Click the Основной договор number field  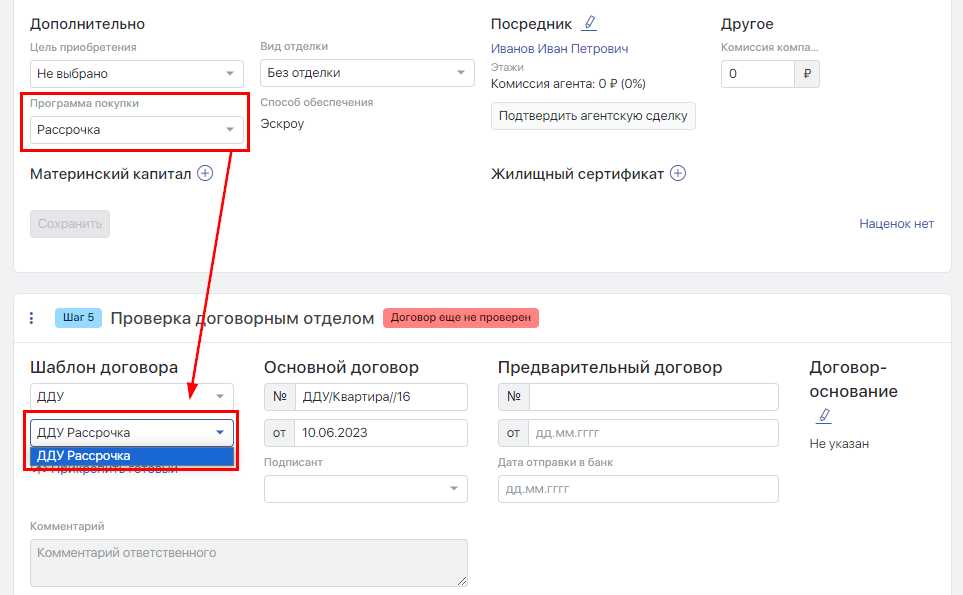pyautogui.click(x=380, y=397)
